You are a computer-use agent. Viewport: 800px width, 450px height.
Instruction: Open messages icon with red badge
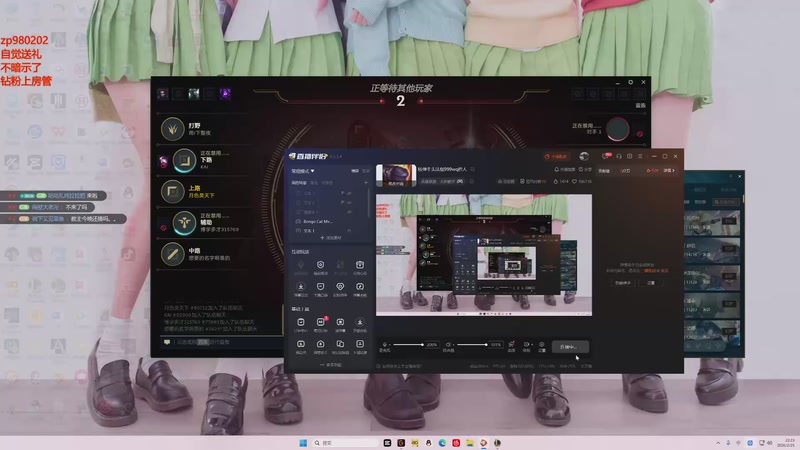(x=606, y=156)
